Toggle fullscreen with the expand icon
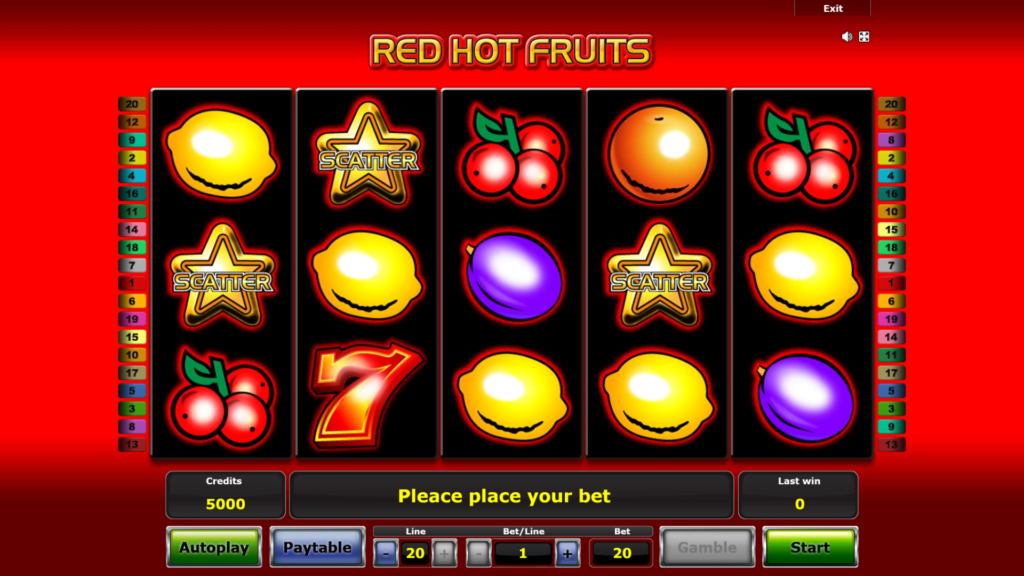Screen dimensions: 1024x576 [864, 37]
